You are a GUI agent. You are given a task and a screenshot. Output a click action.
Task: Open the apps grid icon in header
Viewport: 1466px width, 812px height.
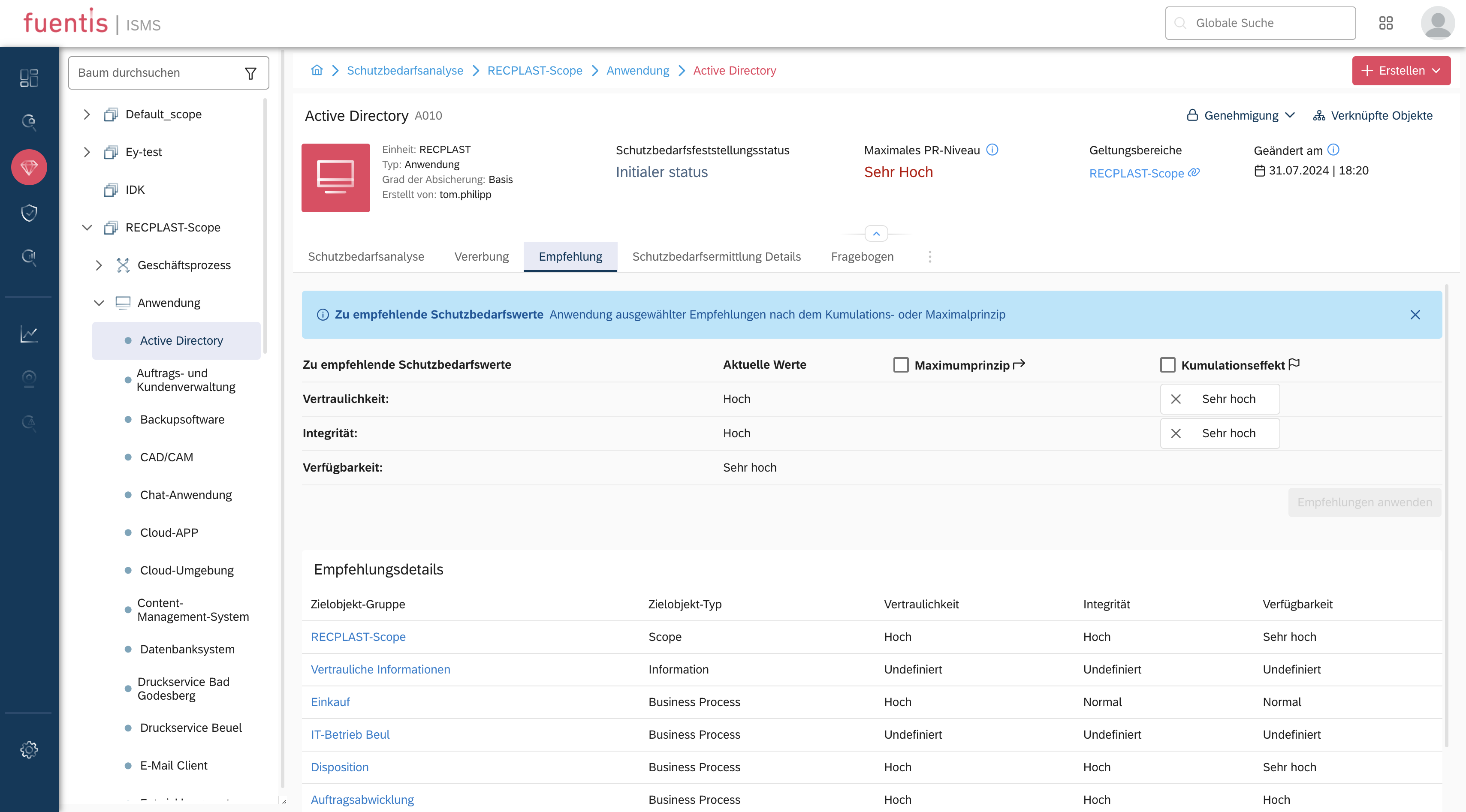tap(1386, 23)
